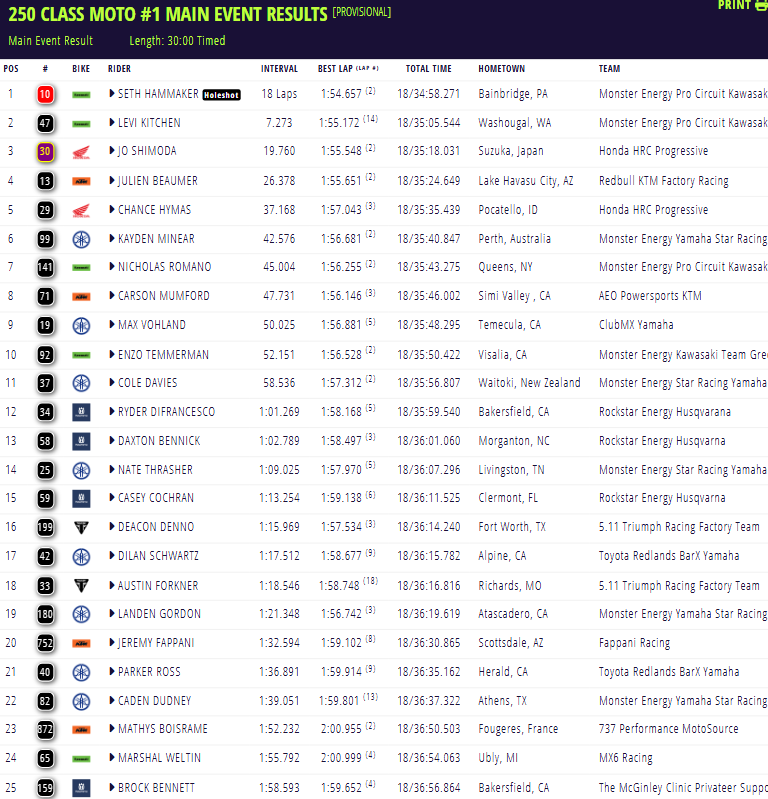Screen dimensions: 768x799
Task: Click total time 18/35:05.544
Action: (429, 123)
